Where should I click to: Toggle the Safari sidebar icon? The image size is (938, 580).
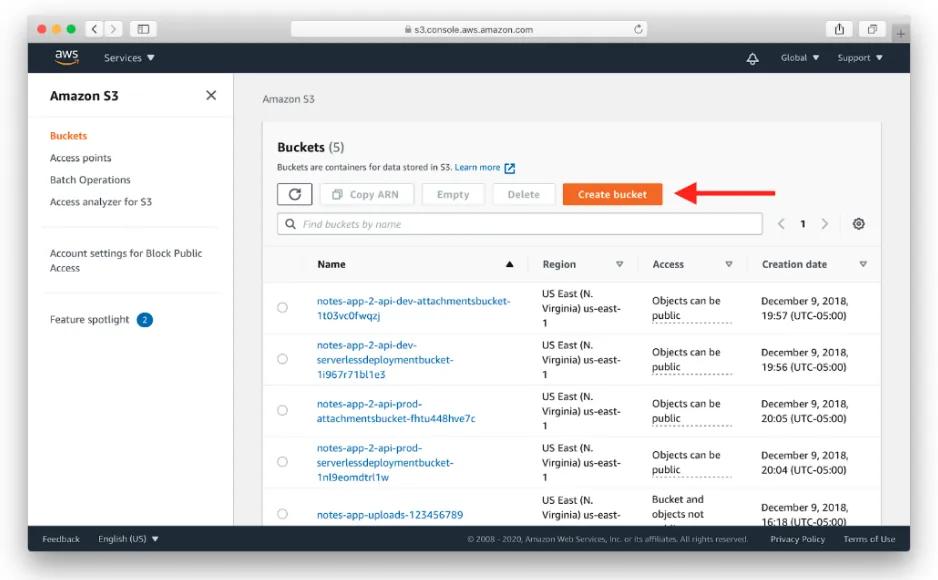pos(143,29)
